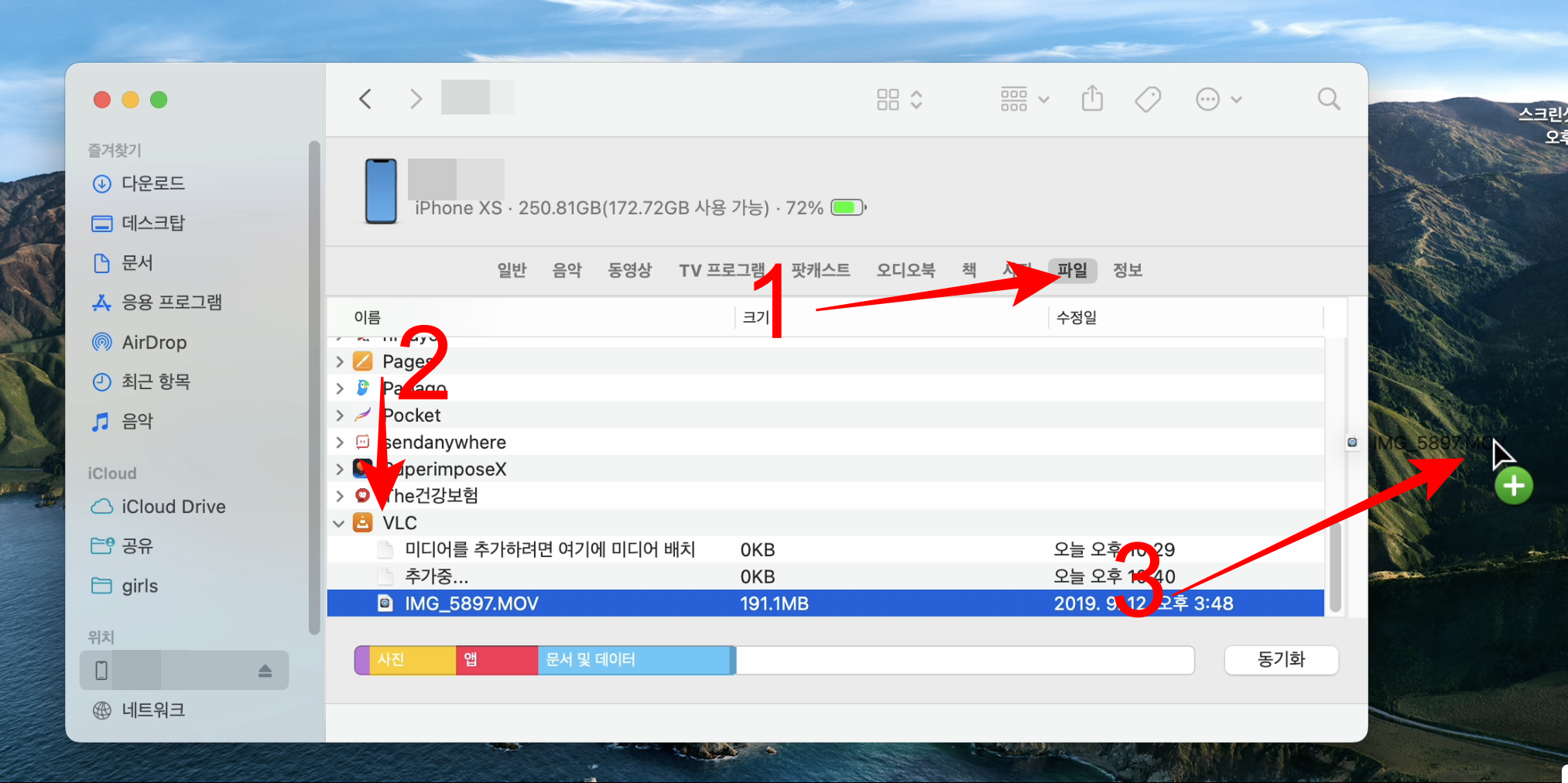This screenshot has height=783, width=1568.
Task: Switch to the 동영상 tab
Action: click(x=630, y=270)
